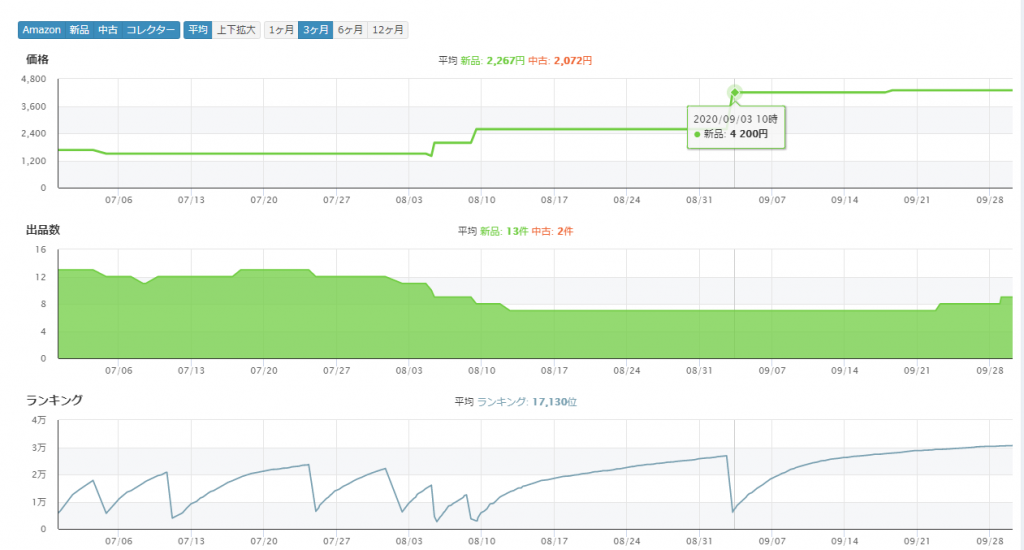Image resolution: width=1024 pixels, height=550 pixels.
Task: Set the period to 12ヶ月
Action: click(x=388, y=30)
